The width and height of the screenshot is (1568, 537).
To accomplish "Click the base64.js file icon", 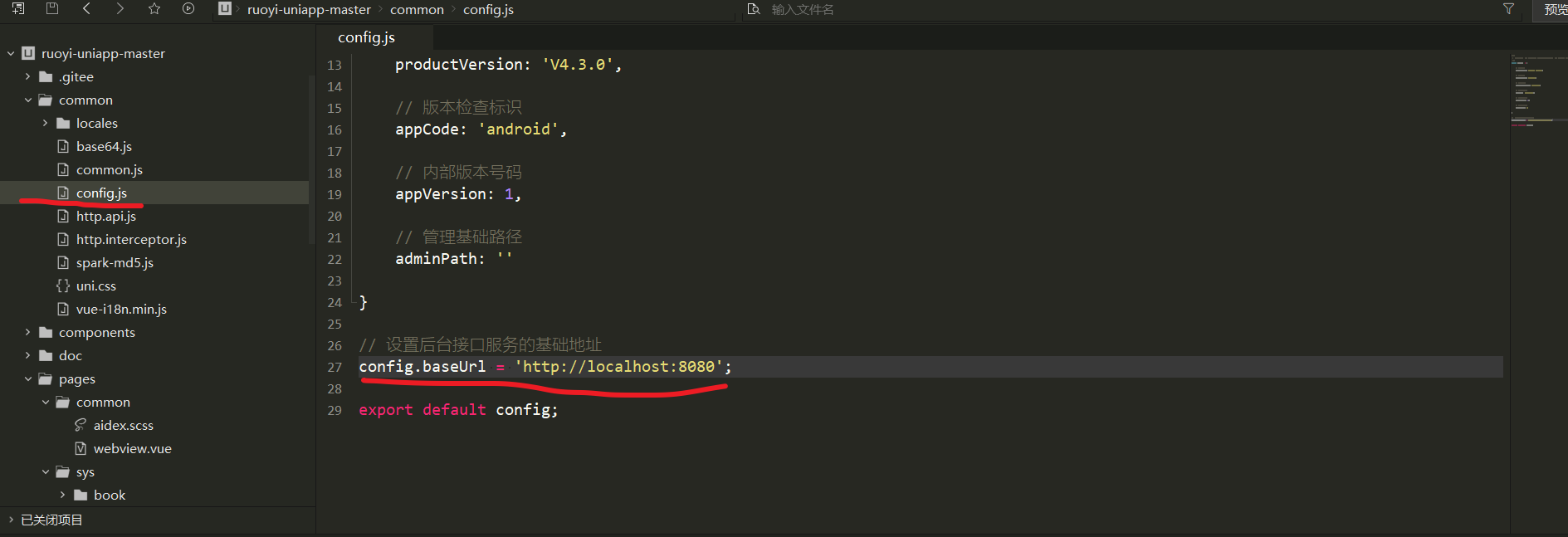I will coord(63,146).
